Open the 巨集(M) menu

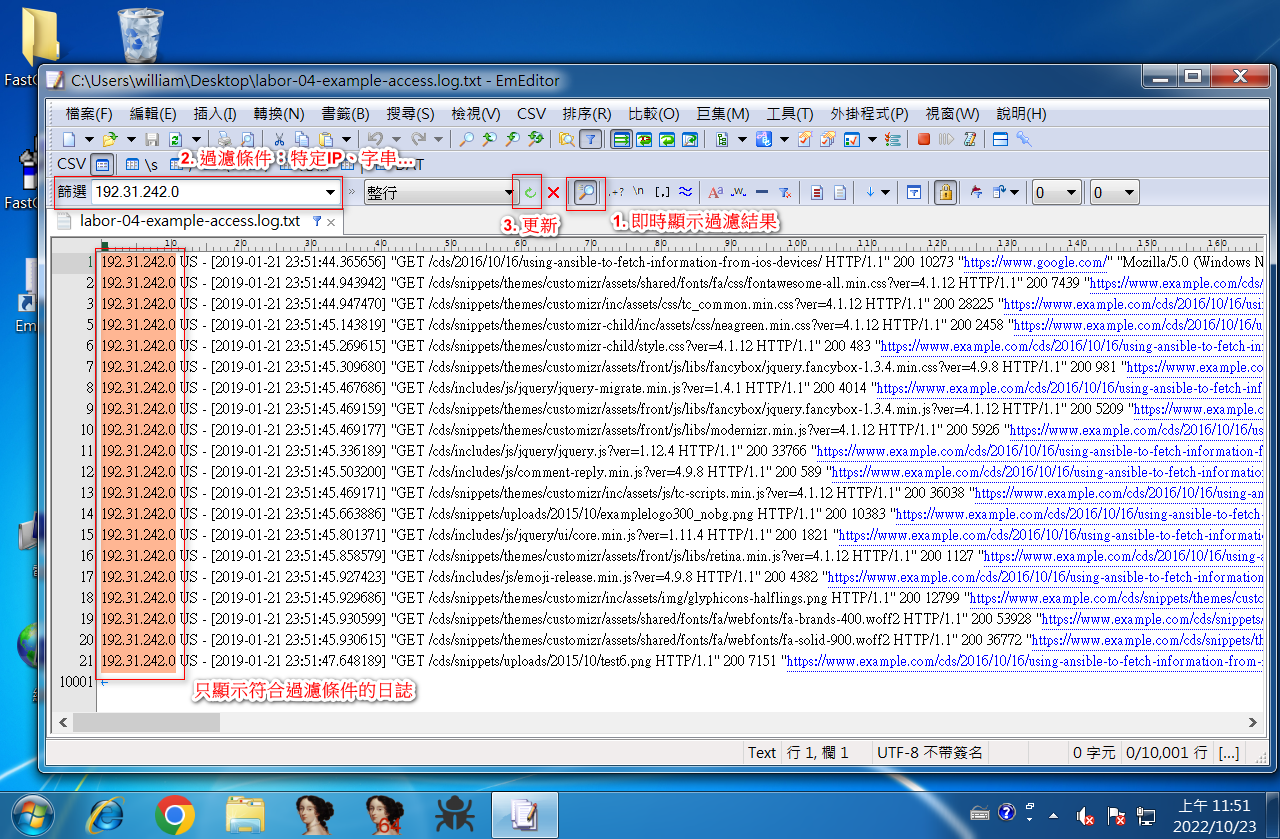(723, 114)
